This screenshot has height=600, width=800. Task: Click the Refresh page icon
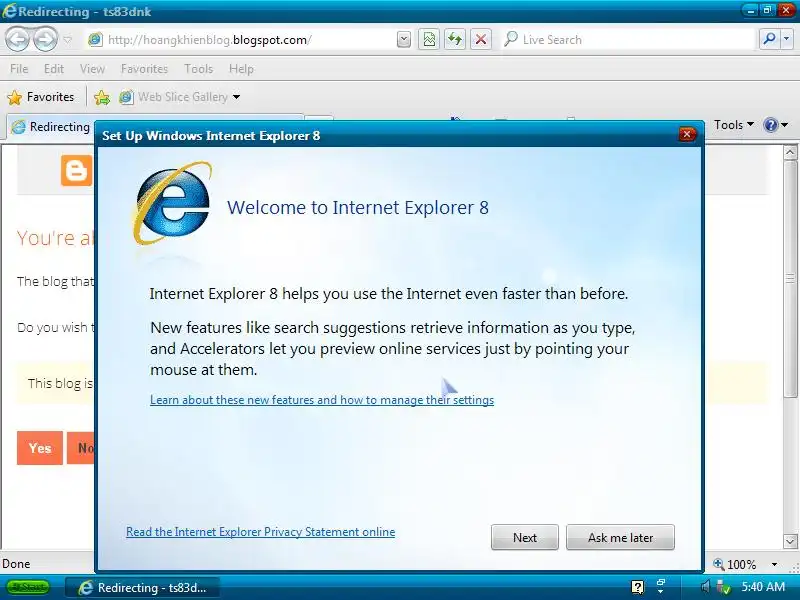coord(455,39)
